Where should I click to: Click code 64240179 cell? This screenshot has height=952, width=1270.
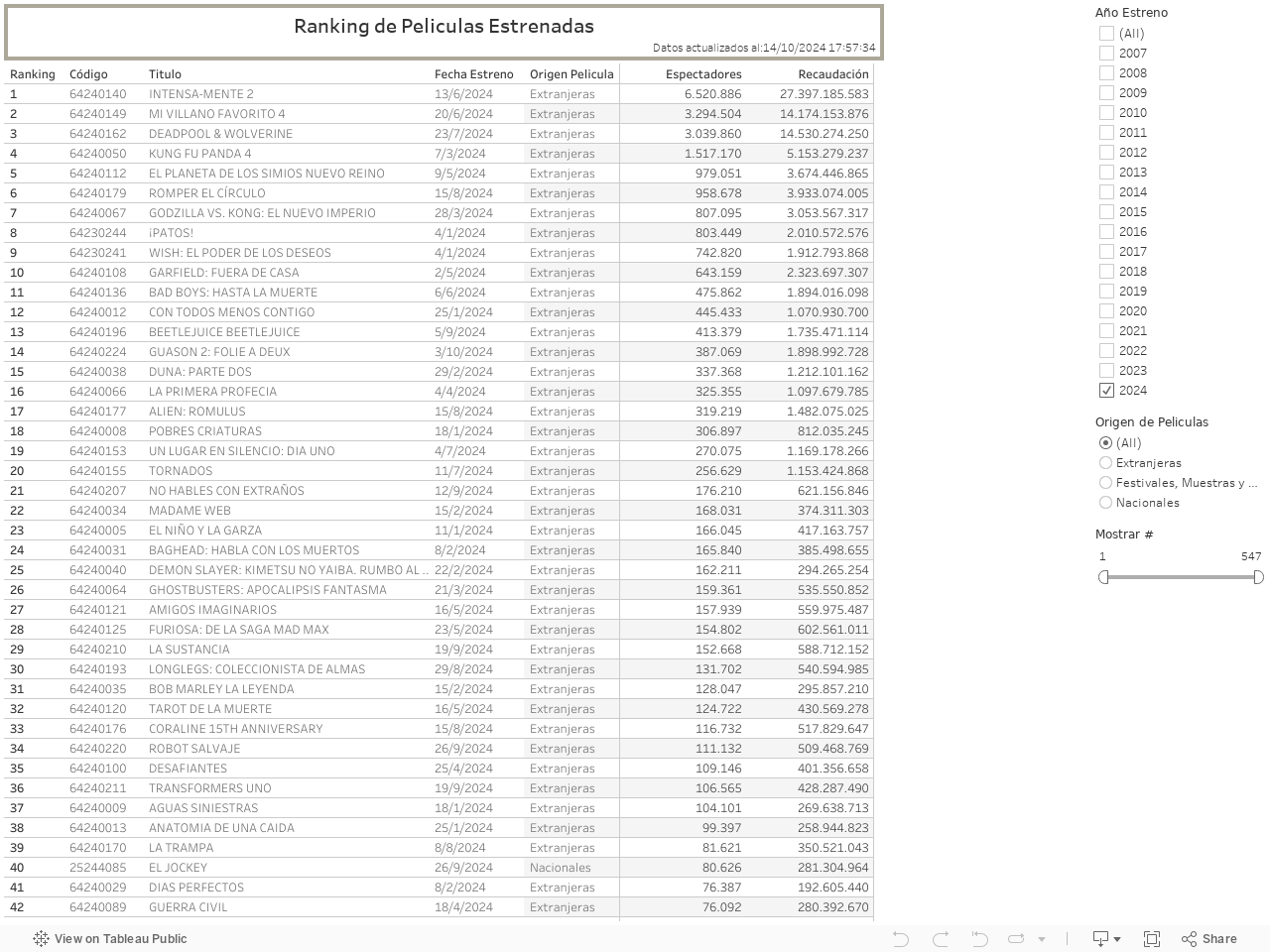[x=98, y=193]
